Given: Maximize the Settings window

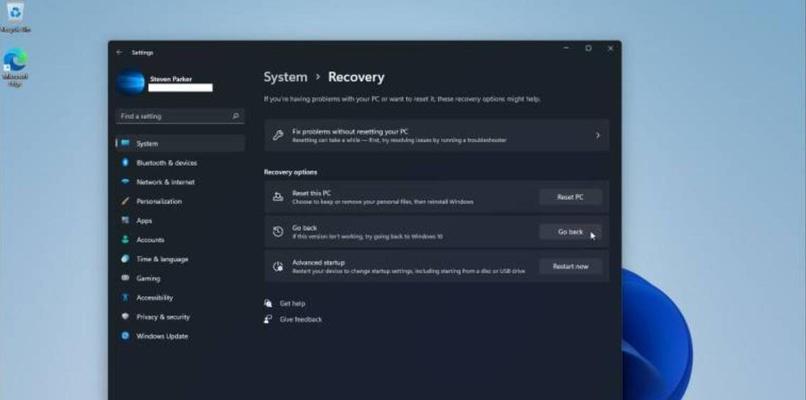Looking at the screenshot, I should coord(588,48).
